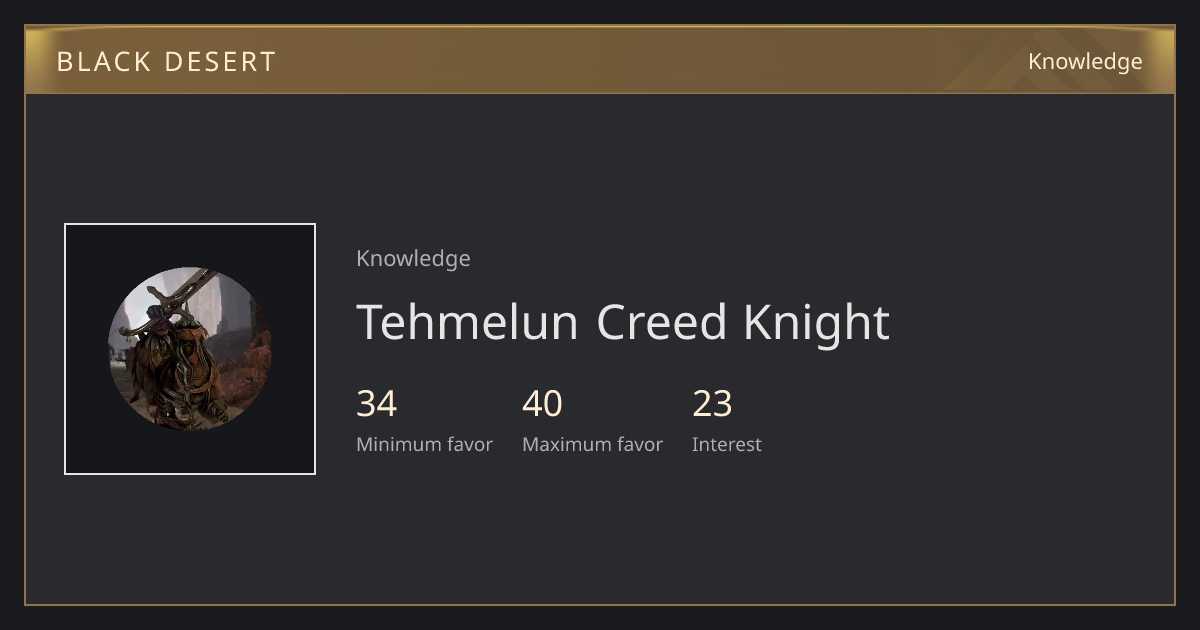Screen dimensions: 1200x630
Task: Select the Interest label
Action: (x=727, y=444)
